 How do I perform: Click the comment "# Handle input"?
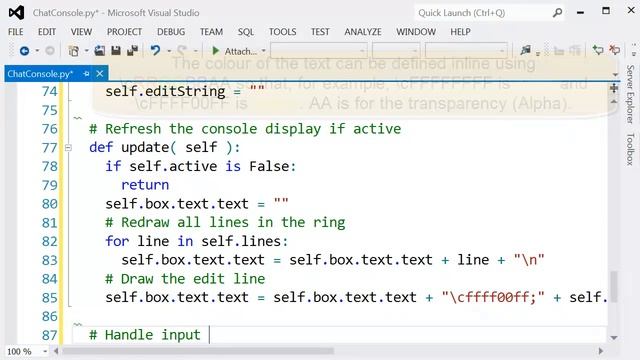click(x=145, y=335)
